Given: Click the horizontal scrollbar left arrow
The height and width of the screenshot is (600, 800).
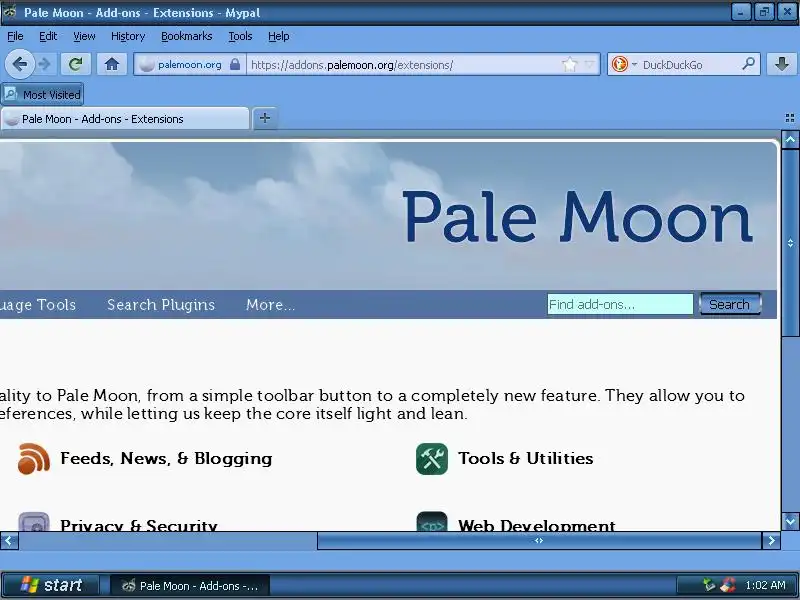Looking at the screenshot, I should [9, 540].
